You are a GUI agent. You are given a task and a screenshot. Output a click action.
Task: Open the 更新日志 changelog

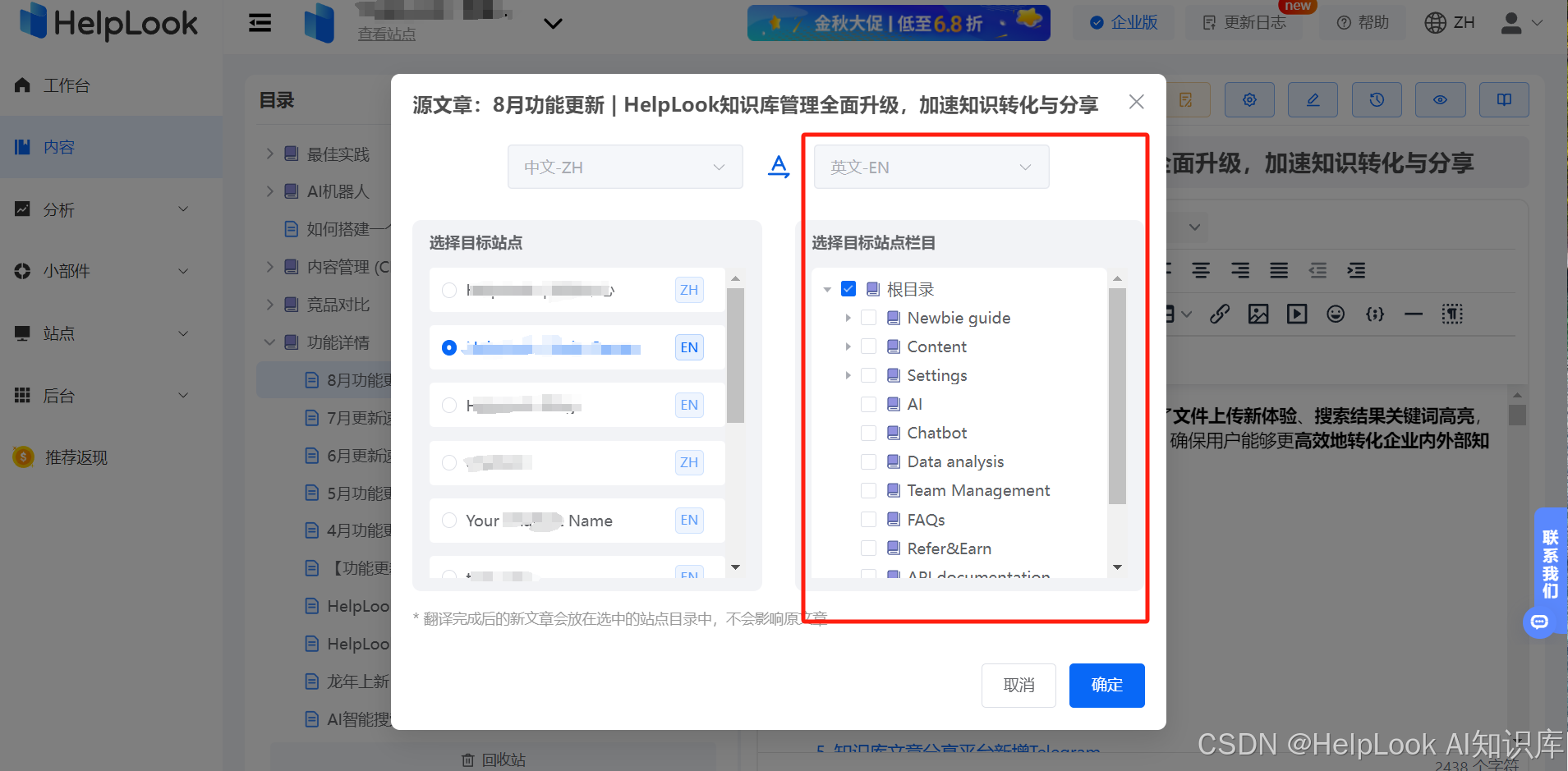point(1245,23)
